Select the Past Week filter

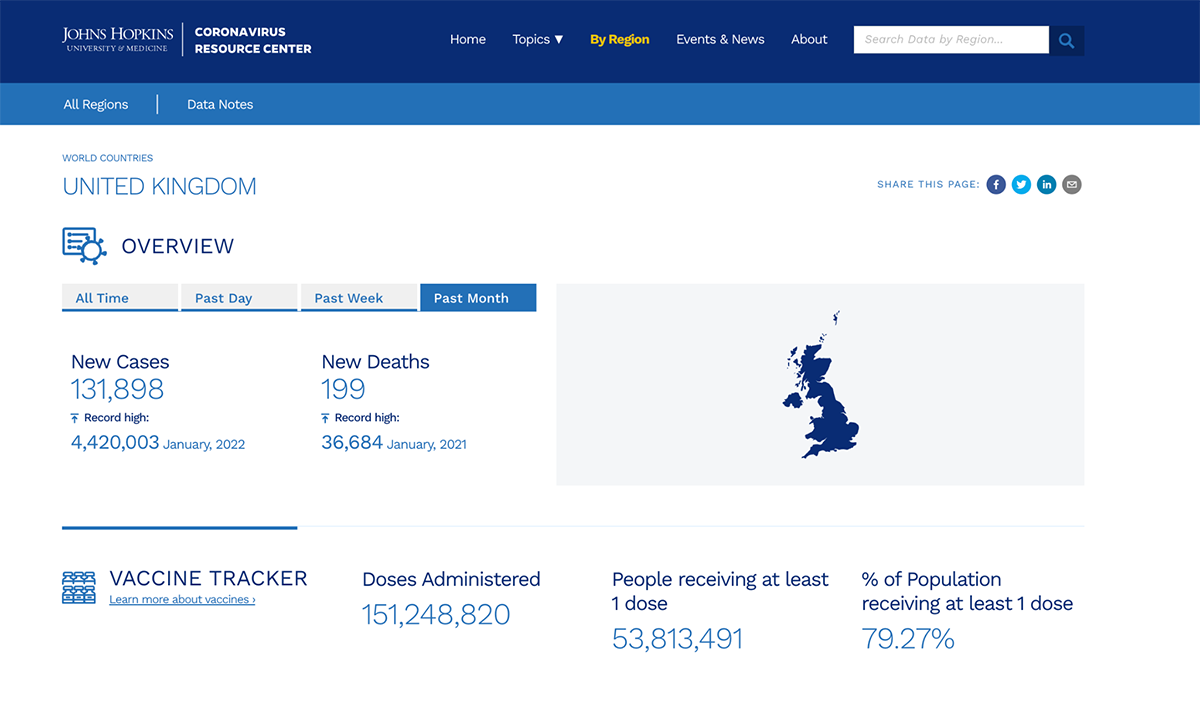358,297
